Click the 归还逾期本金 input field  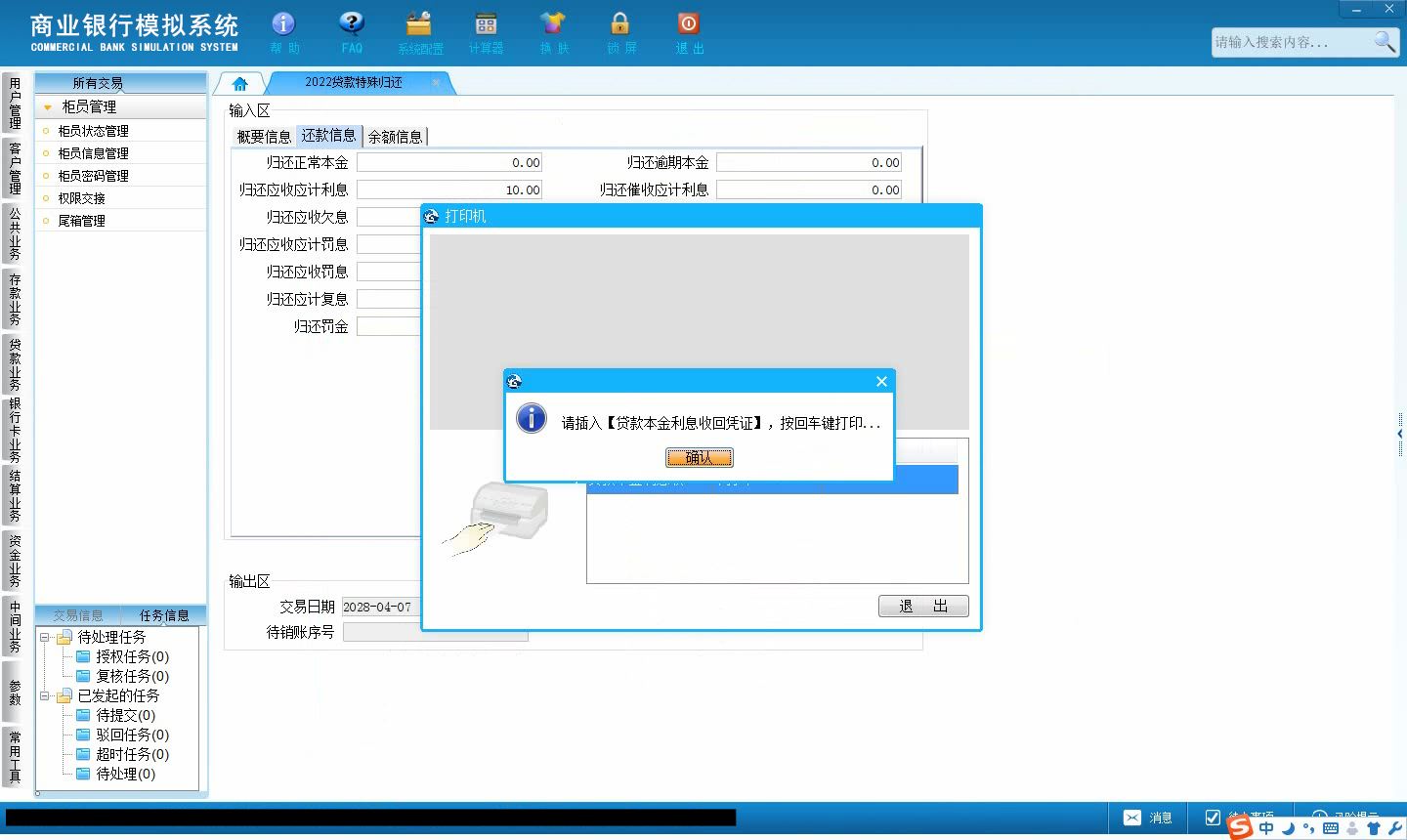click(x=809, y=163)
